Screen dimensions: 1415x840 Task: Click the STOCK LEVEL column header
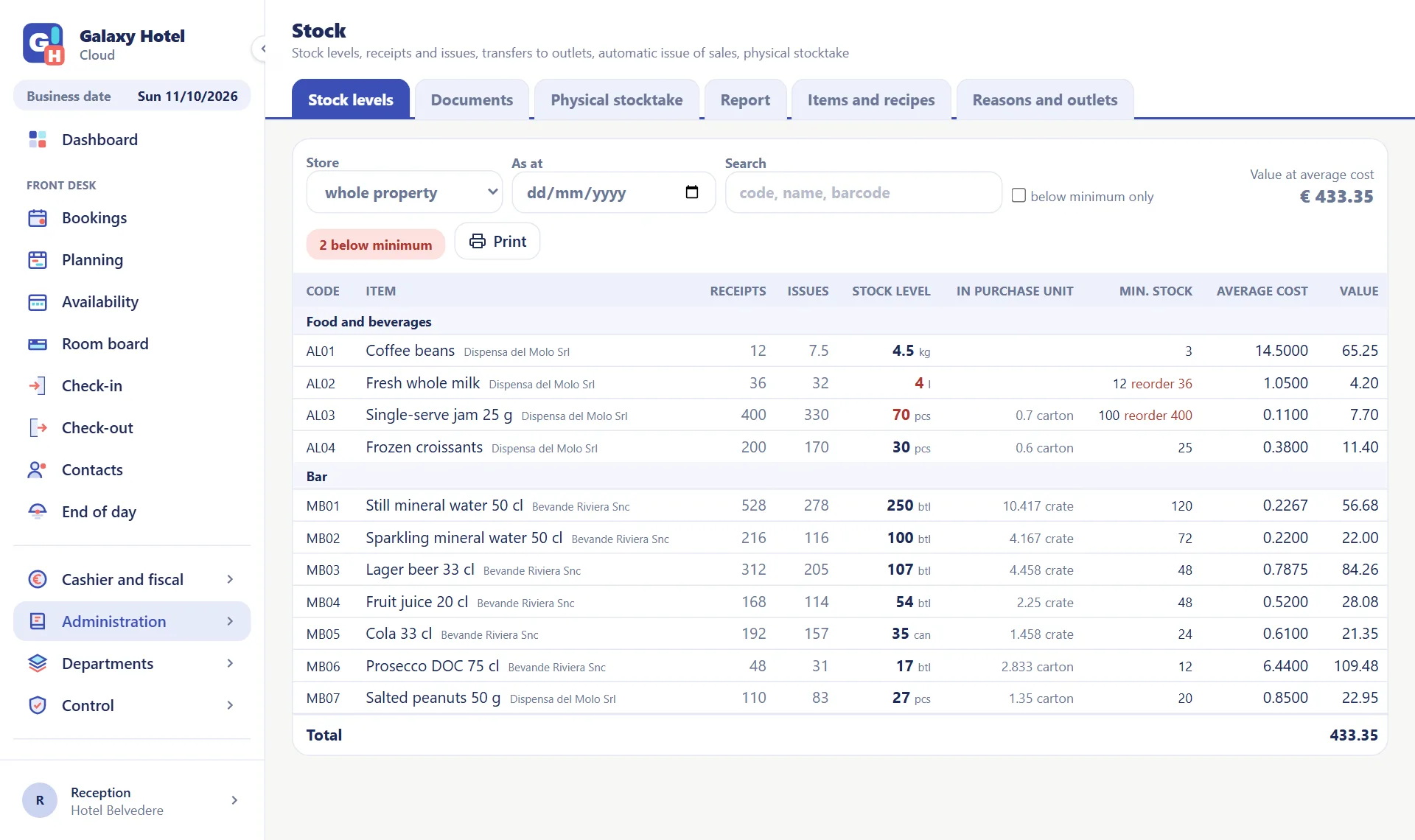tap(891, 291)
